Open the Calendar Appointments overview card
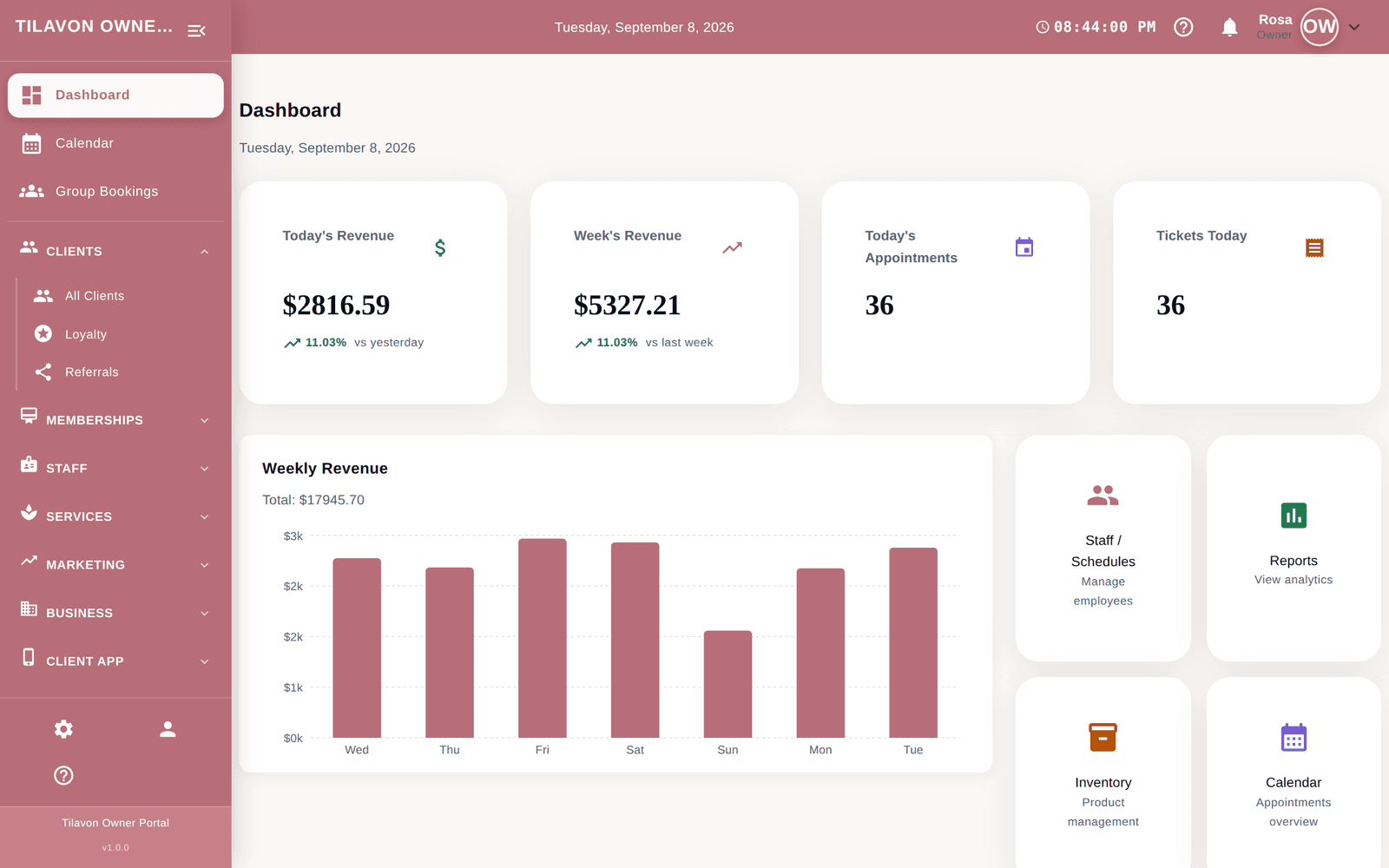1389x868 pixels. (1294, 773)
